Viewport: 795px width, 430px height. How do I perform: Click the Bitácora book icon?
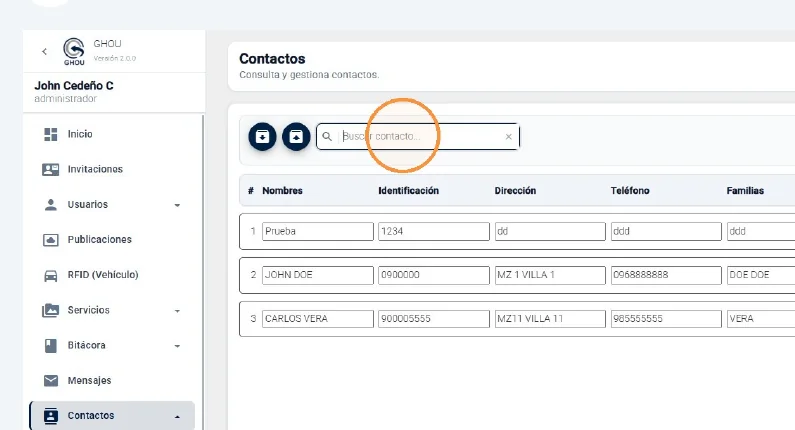(51, 345)
